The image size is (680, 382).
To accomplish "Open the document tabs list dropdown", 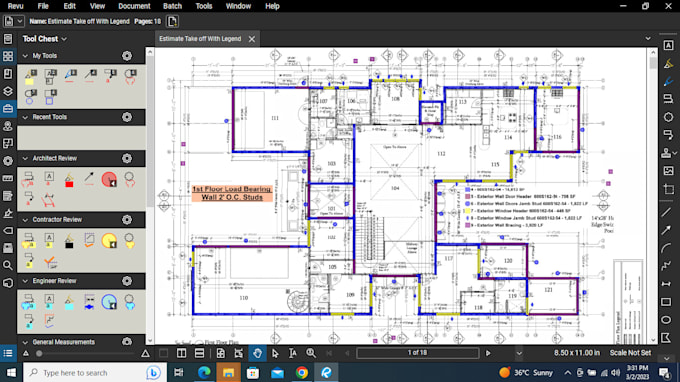I will coord(648,39).
